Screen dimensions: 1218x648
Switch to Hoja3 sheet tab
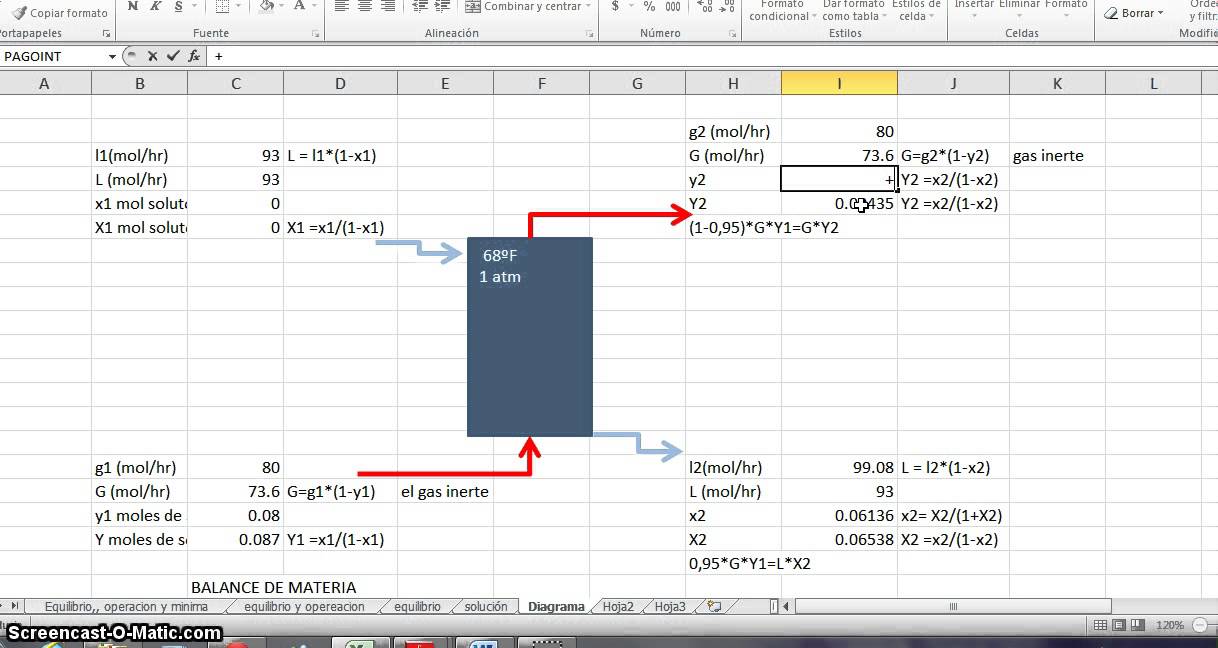pos(670,606)
